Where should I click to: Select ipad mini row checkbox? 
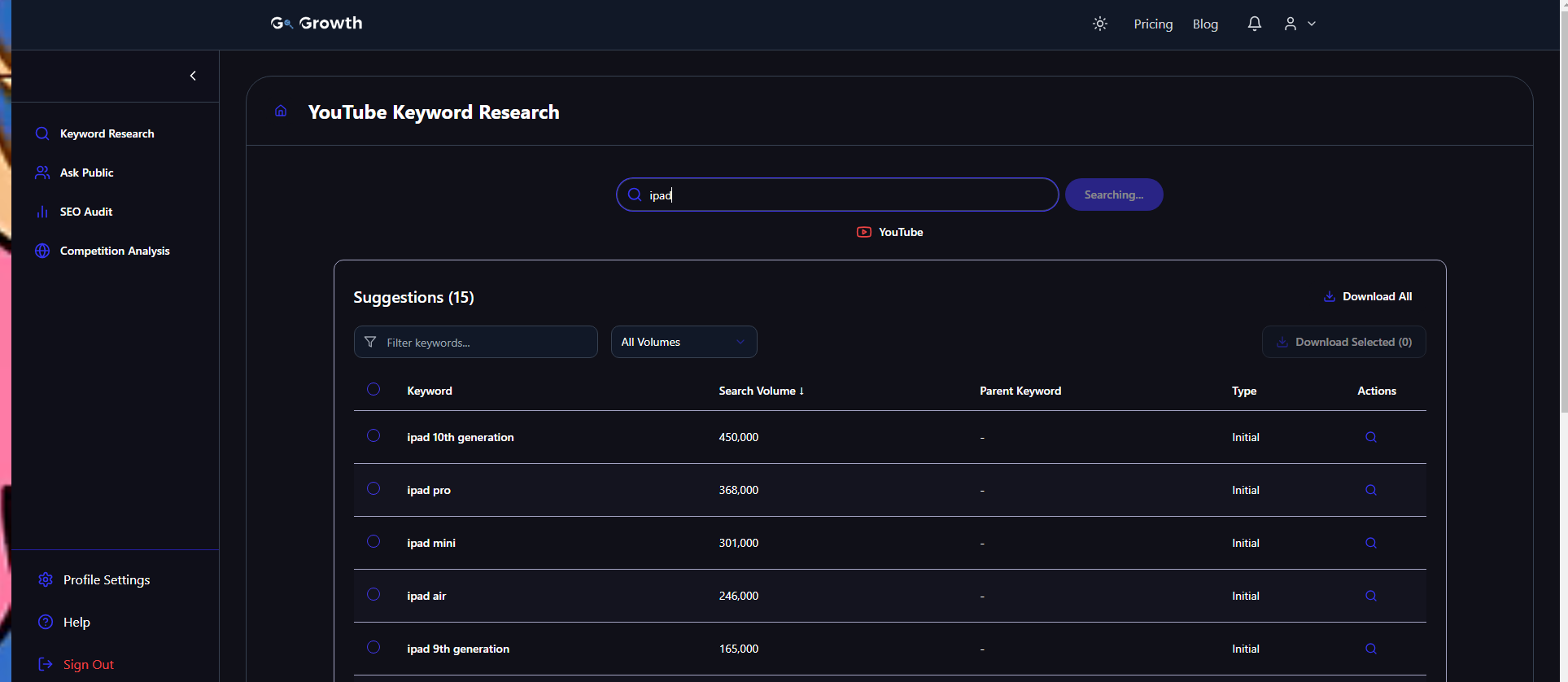373,541
